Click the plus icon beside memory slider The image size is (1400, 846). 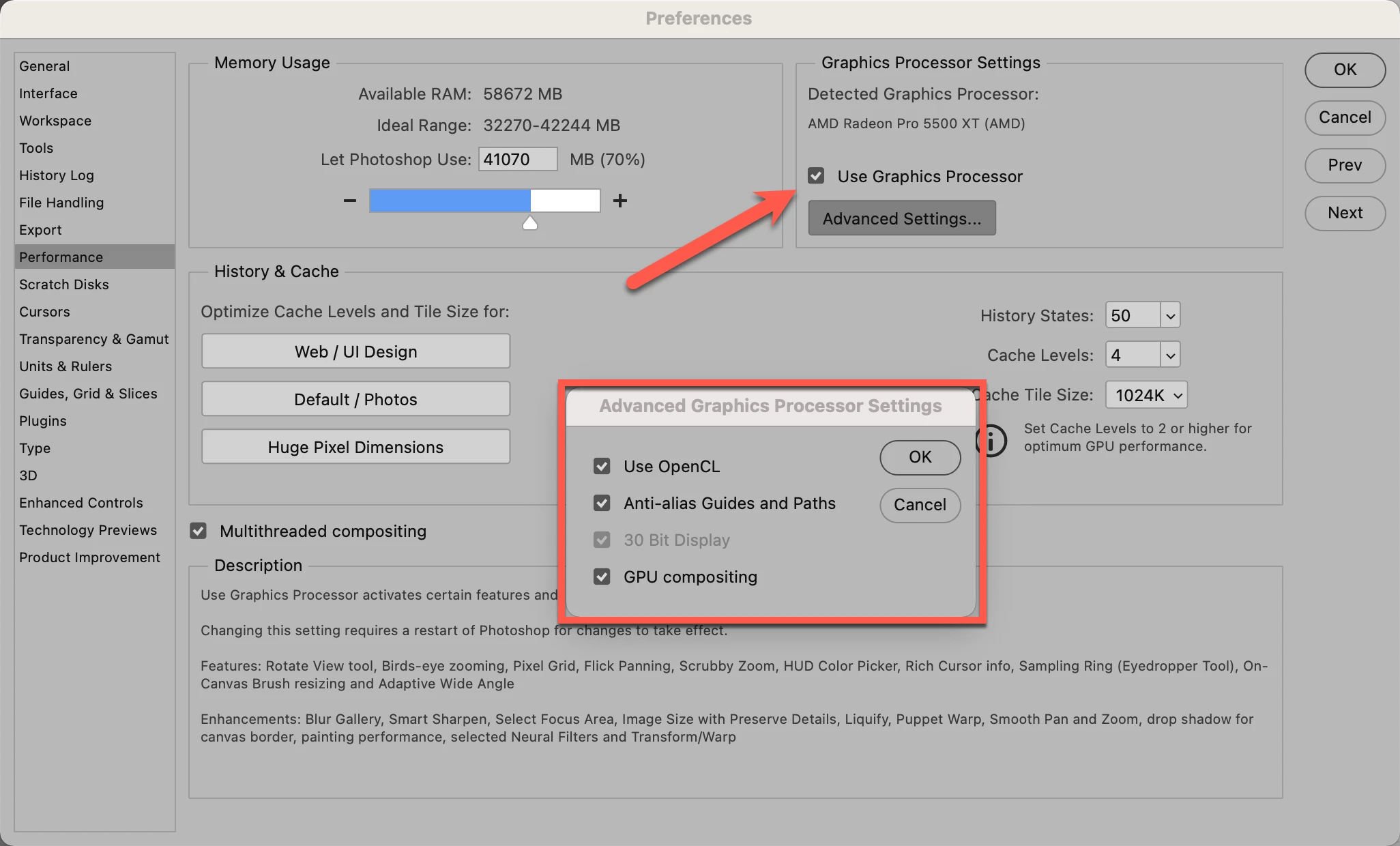(x=619, y=201)
